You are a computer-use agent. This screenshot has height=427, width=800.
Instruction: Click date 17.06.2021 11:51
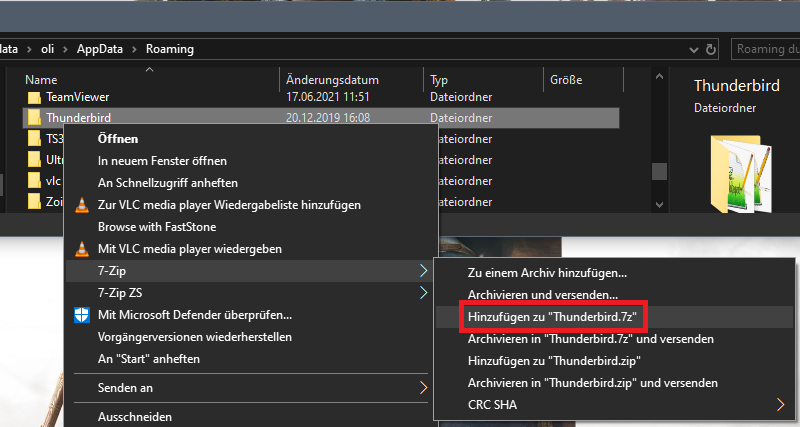328,97
